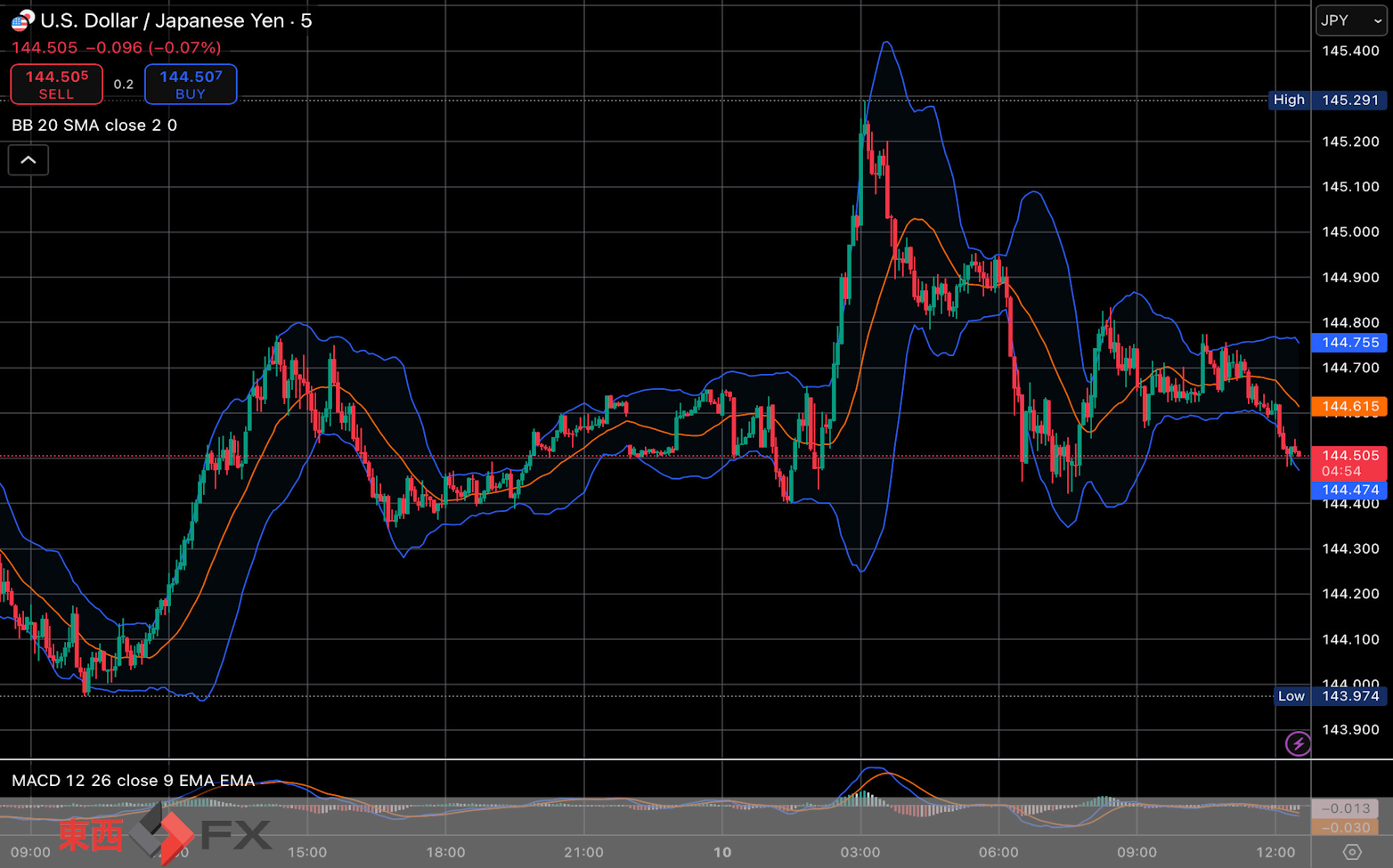1393x868 pixels.
Task: Click the date 10 marker on time axis
Action: [722, 852]
